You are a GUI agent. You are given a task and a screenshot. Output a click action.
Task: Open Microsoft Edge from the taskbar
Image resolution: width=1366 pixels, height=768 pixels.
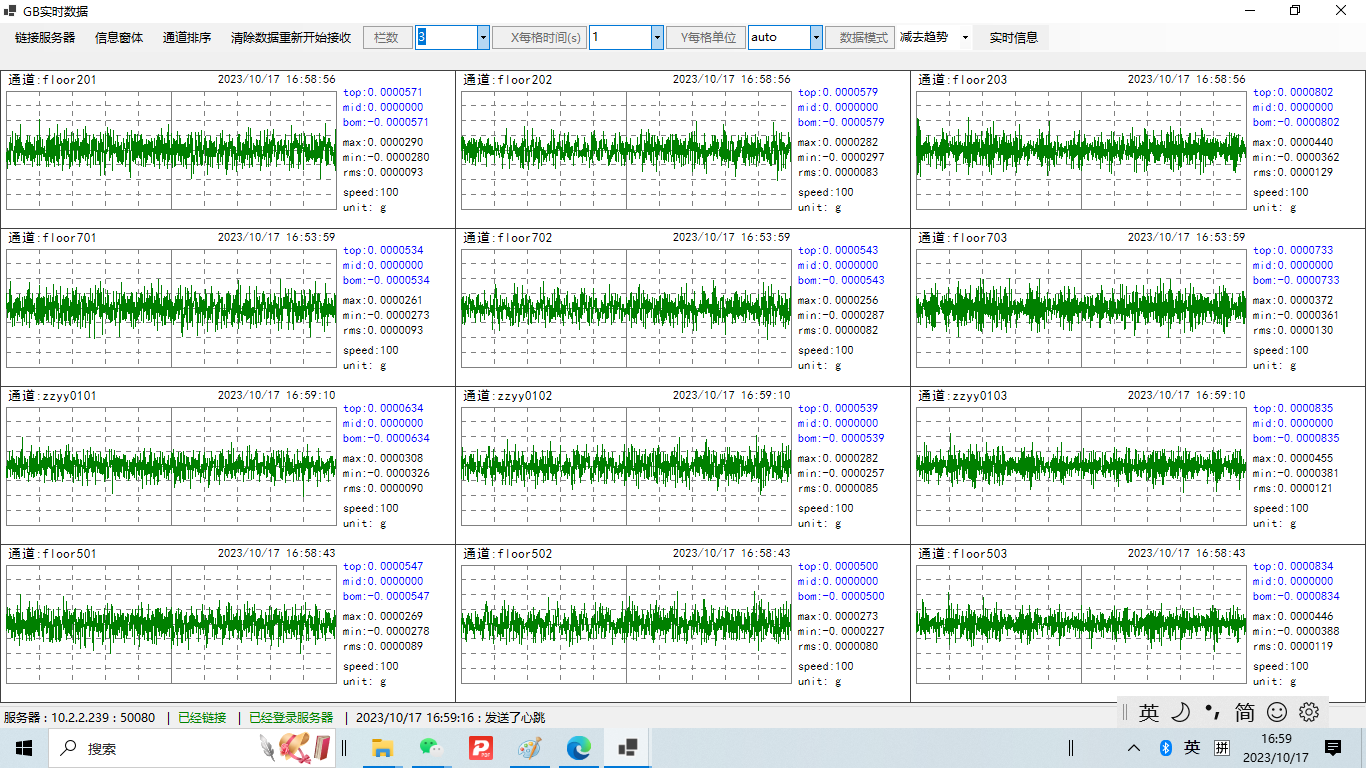pyautogui.click(x=579, y=748)
